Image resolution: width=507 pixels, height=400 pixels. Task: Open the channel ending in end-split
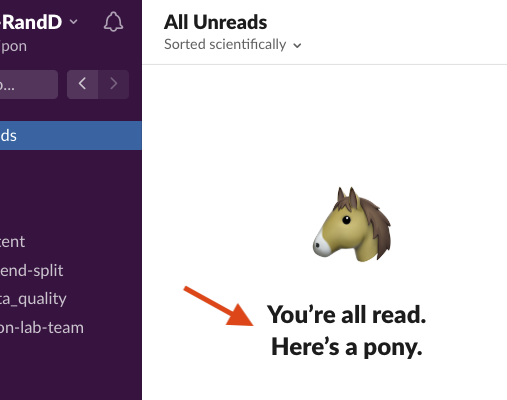pyautogui.click(x=32, y=270)
